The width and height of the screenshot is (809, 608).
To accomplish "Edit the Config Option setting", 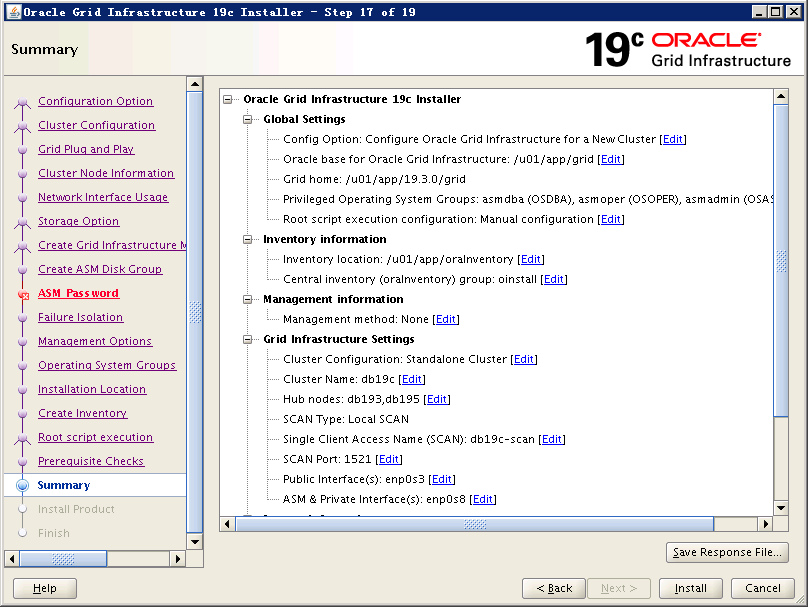I will pos(673,139).
